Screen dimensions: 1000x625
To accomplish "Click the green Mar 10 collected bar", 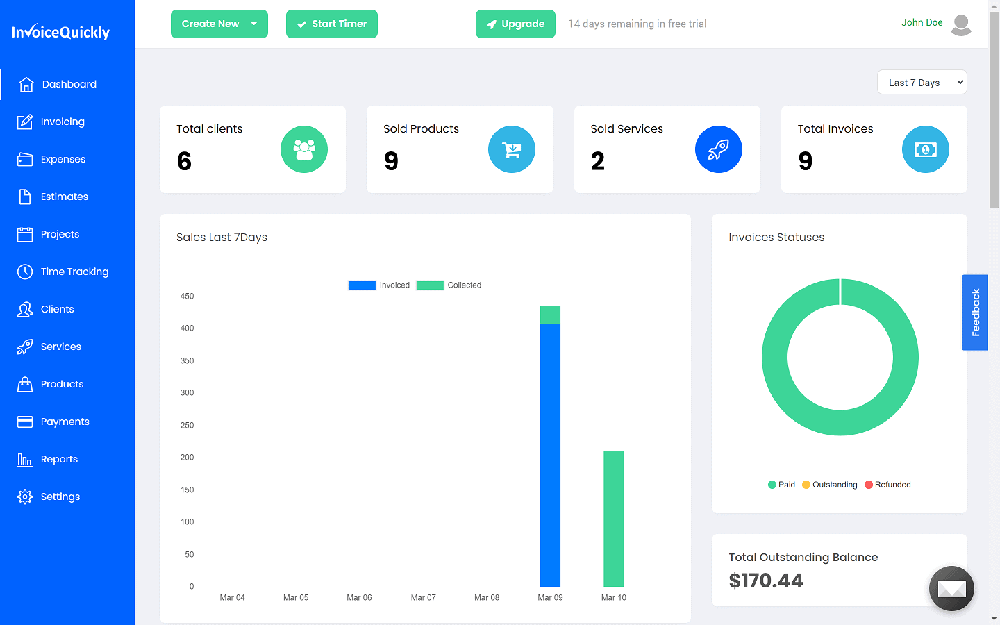I will [x=614, y=518].
